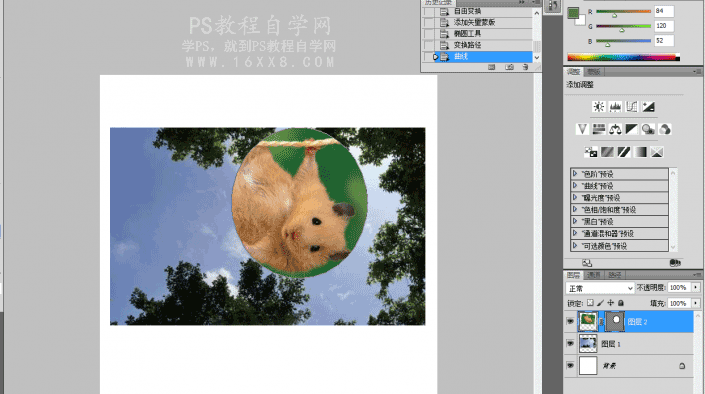Viewport: 705px width, 394px height.
Task: Switch to the 图层 tab
Action: (573, 275)
